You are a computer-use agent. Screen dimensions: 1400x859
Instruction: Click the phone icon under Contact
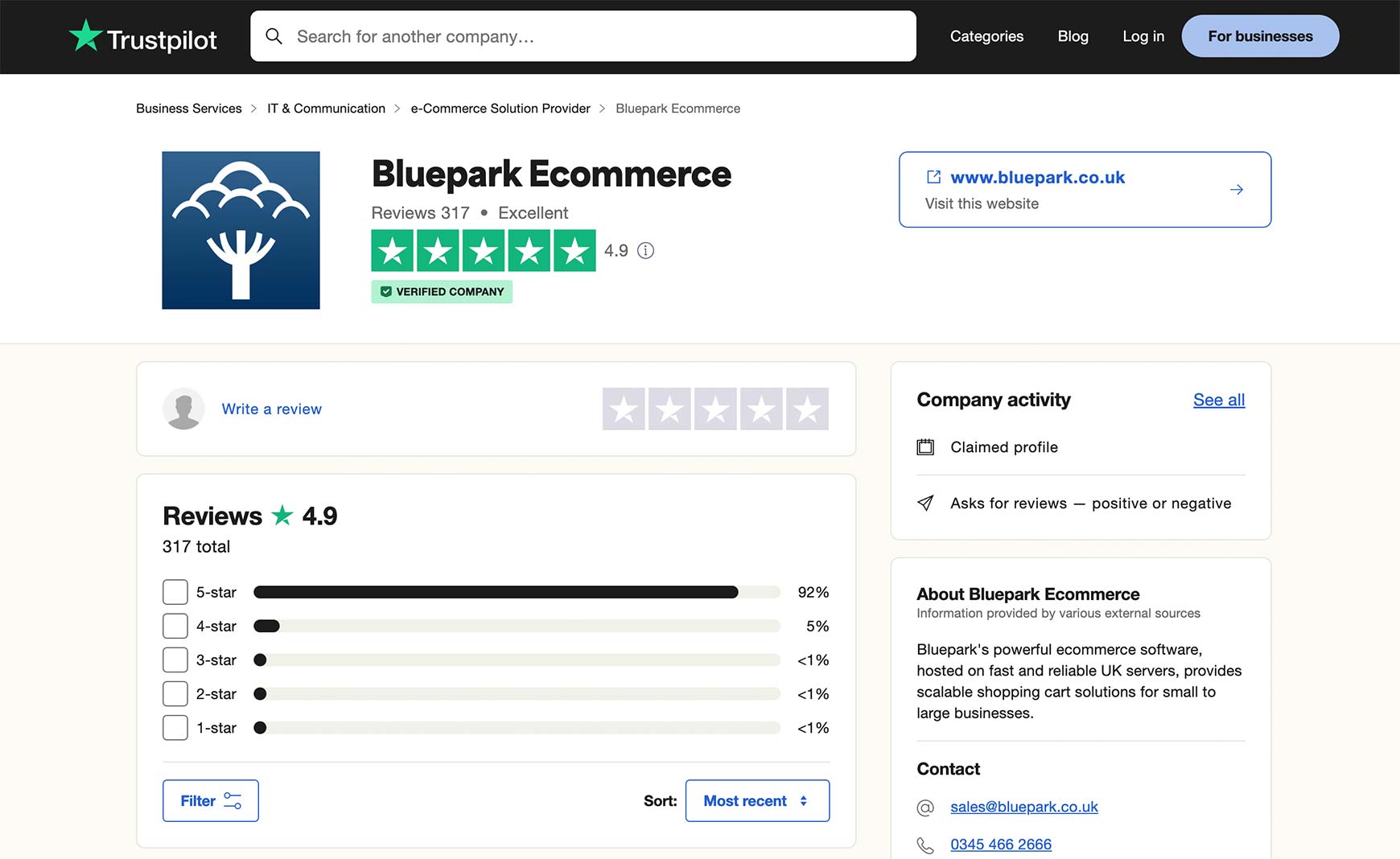point(925,845)
